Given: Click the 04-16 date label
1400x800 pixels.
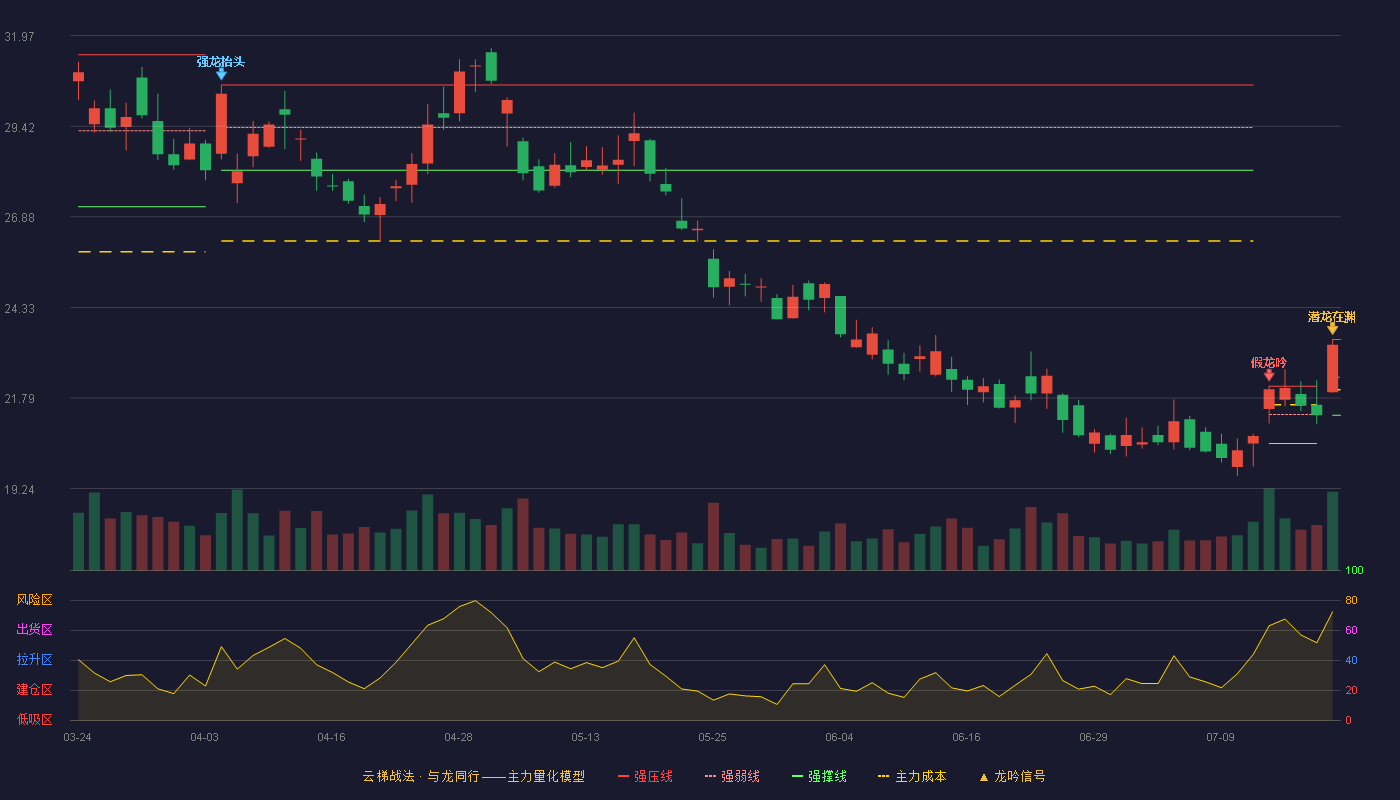Looking at the screenshot, I should 331,737.
